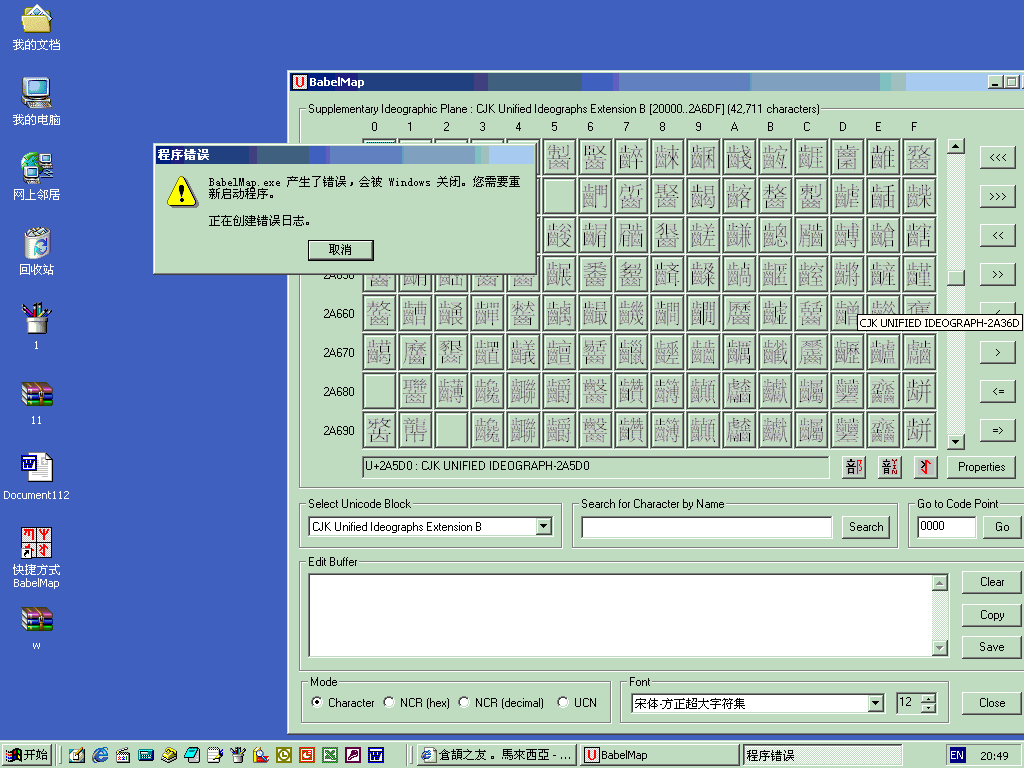Click the Close button in BabelMap

tap(992, 703)
